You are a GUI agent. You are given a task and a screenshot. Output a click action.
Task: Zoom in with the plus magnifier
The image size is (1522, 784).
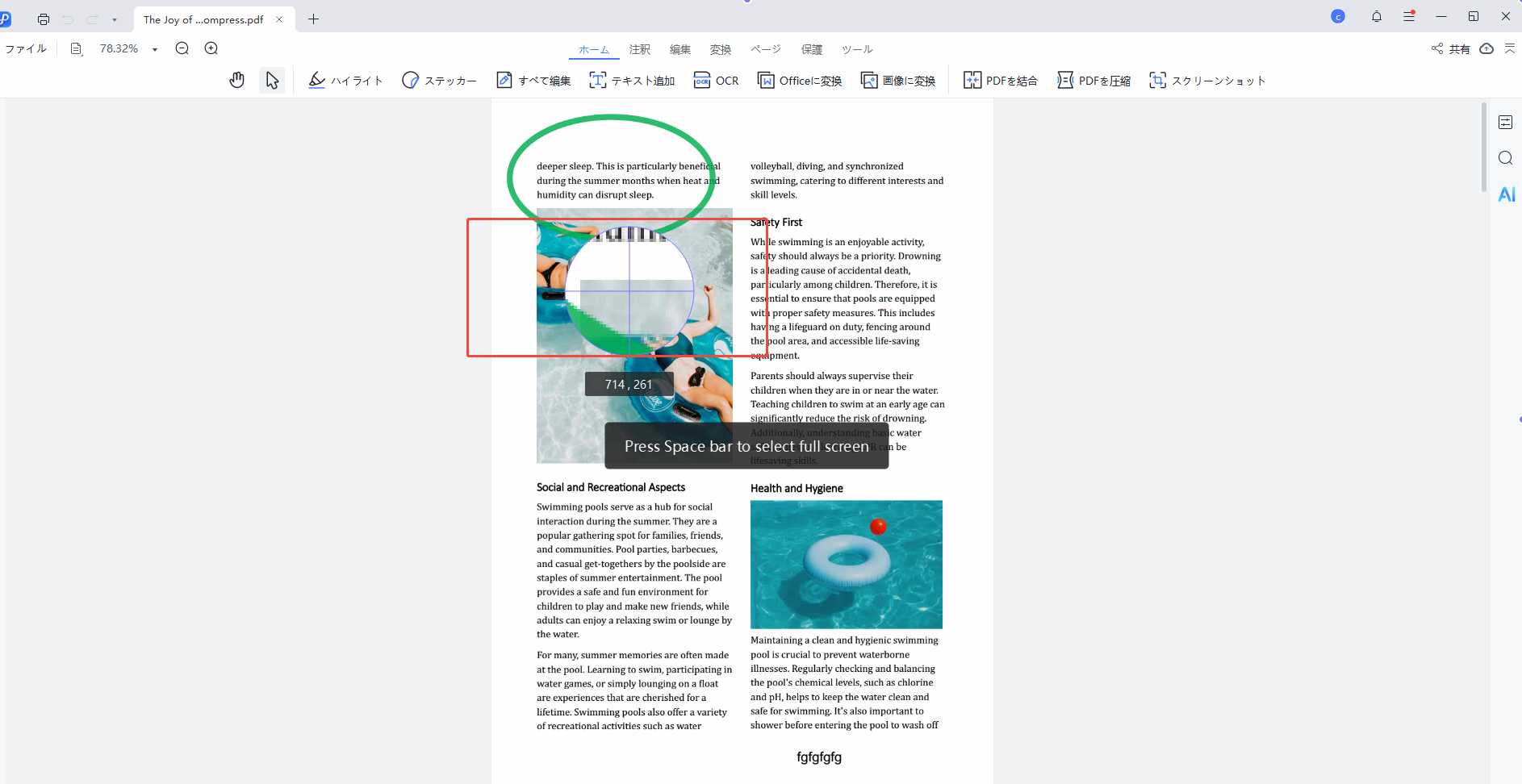click(x=211, y=48)
